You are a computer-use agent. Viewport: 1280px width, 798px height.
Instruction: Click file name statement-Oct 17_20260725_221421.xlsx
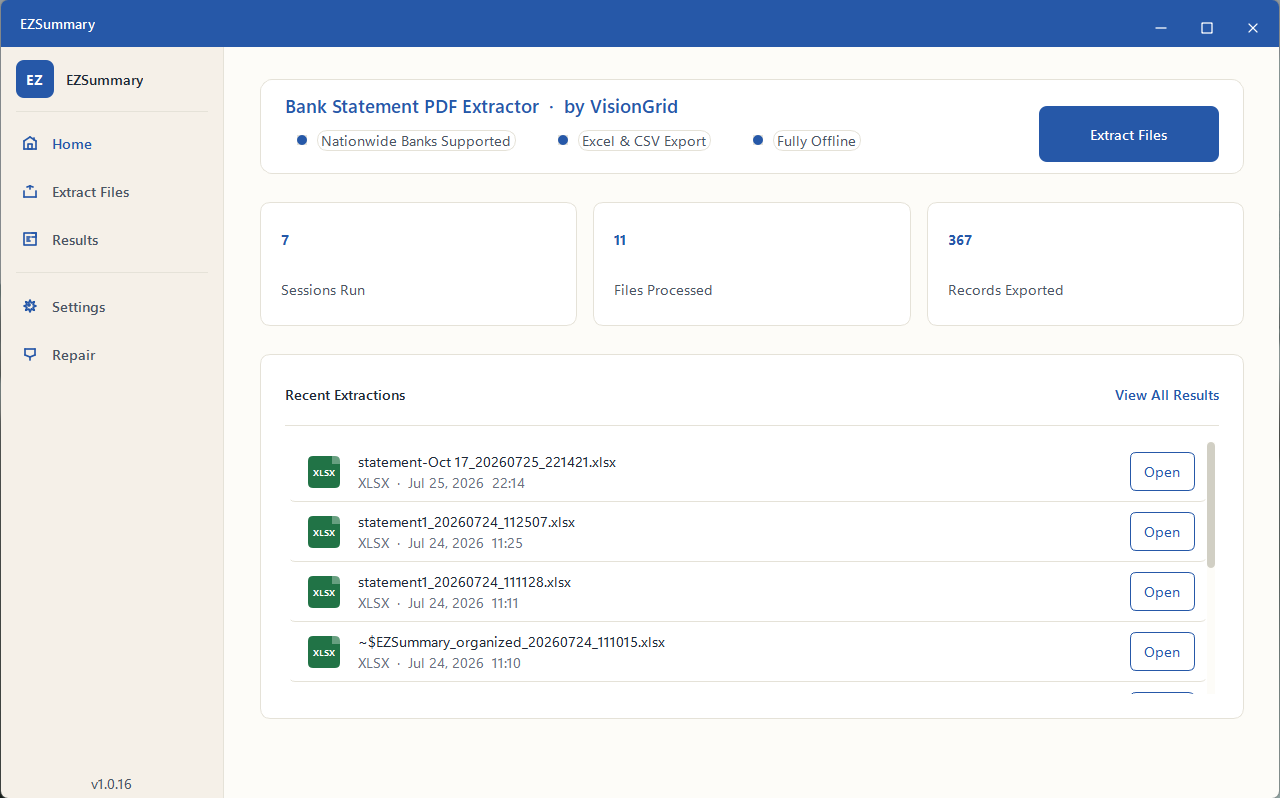487,462
